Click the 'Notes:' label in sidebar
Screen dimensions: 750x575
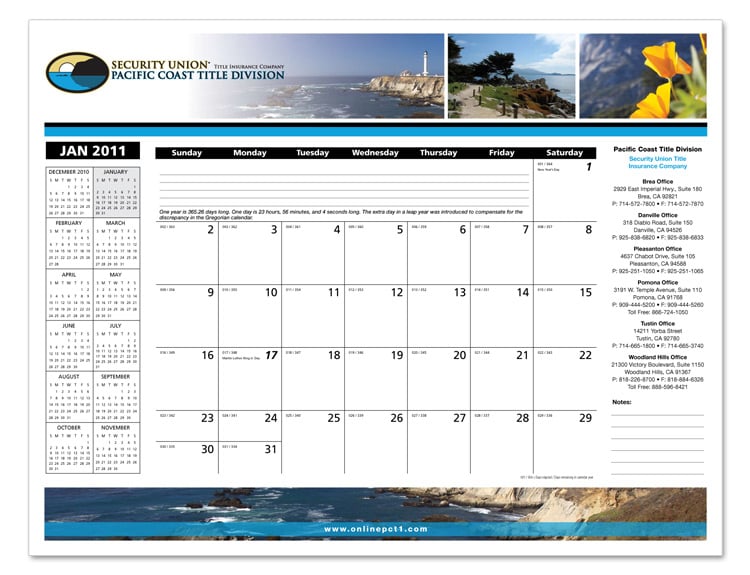(x=622, y=402)
